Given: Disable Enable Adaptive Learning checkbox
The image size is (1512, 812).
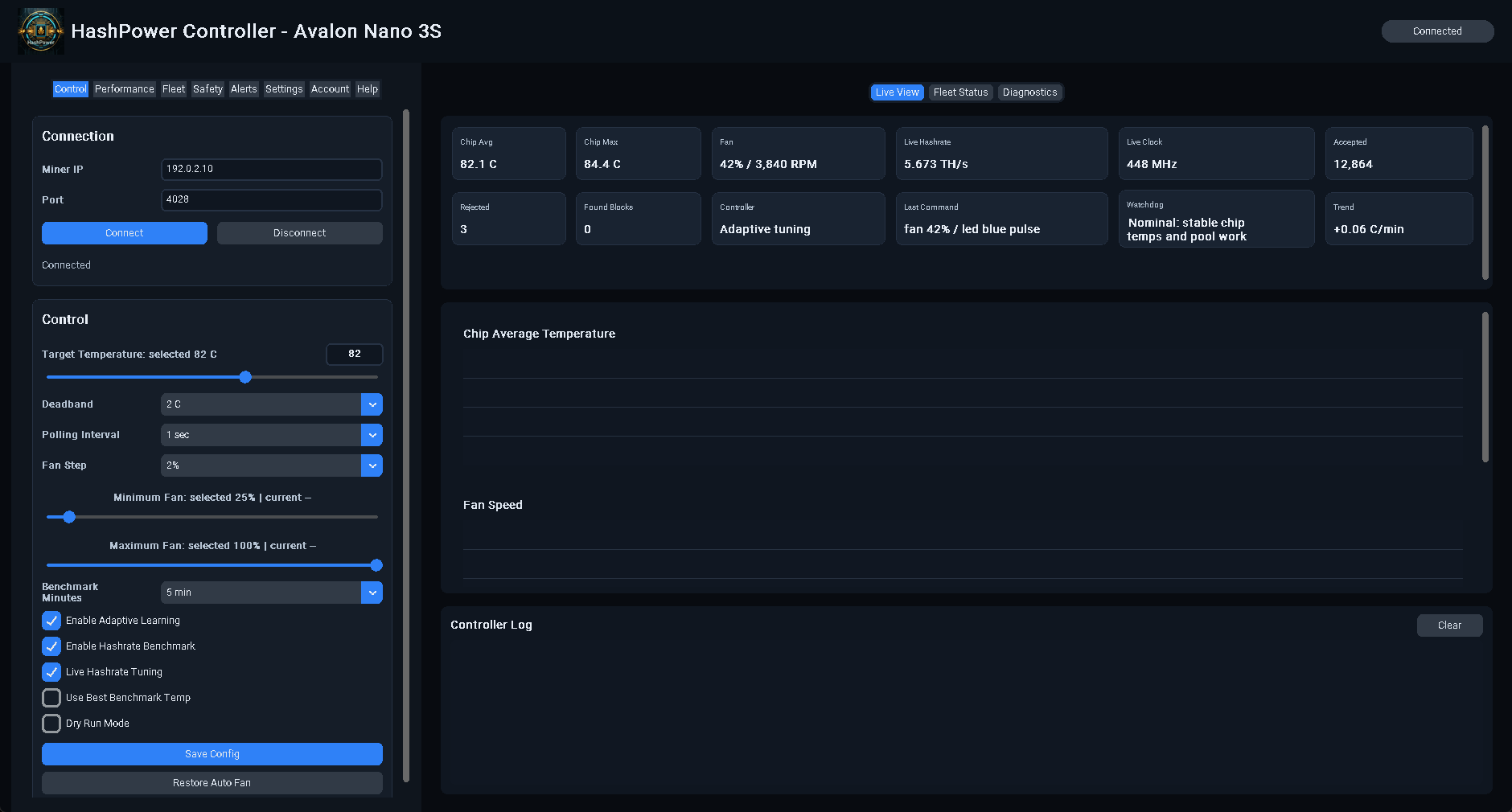Looking at the screenshot, I should (51, 621).
